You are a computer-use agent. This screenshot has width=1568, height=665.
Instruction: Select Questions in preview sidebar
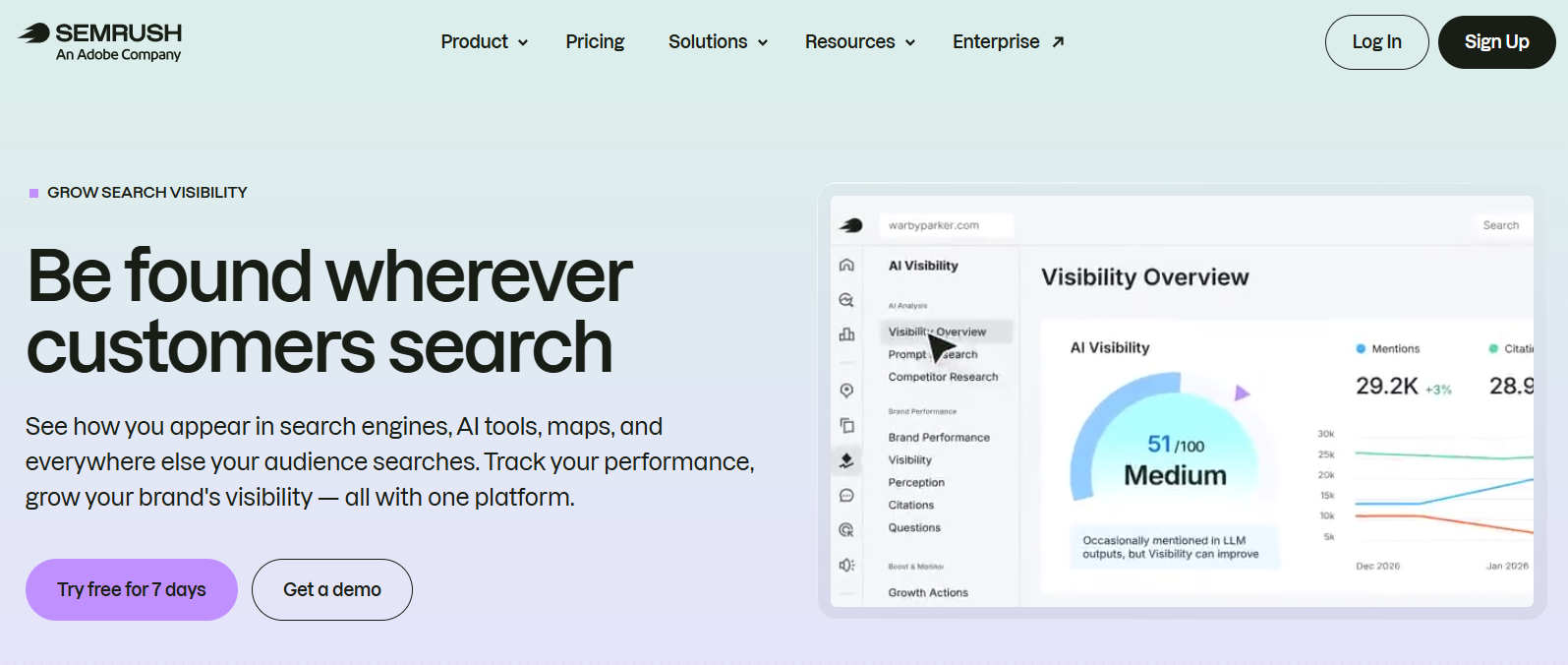[x=914, y=528]
